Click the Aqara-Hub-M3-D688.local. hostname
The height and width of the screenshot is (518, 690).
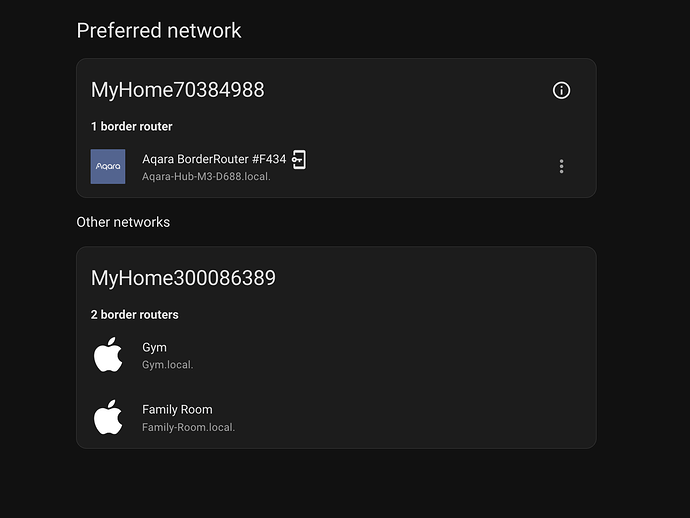pos(206,176)
